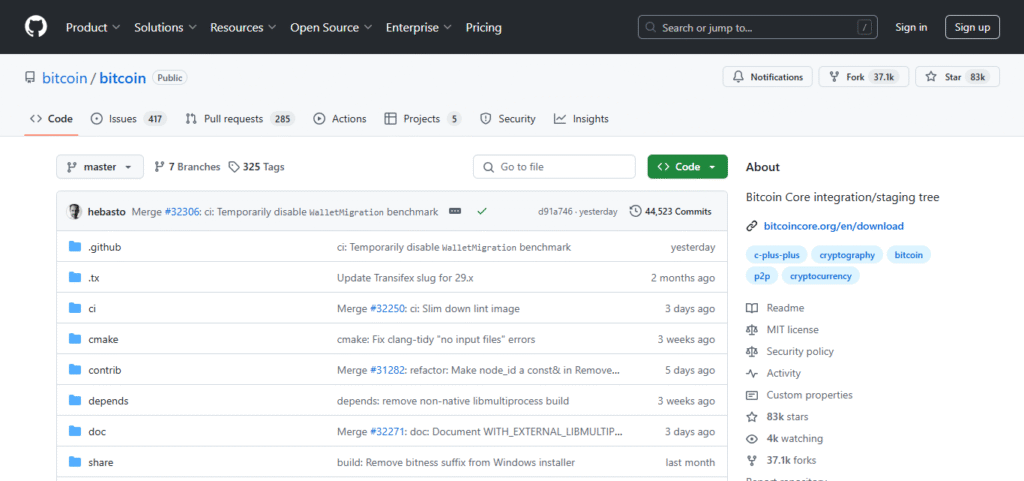
Task: Open the ci folder
Action: [x=92, y=308]
